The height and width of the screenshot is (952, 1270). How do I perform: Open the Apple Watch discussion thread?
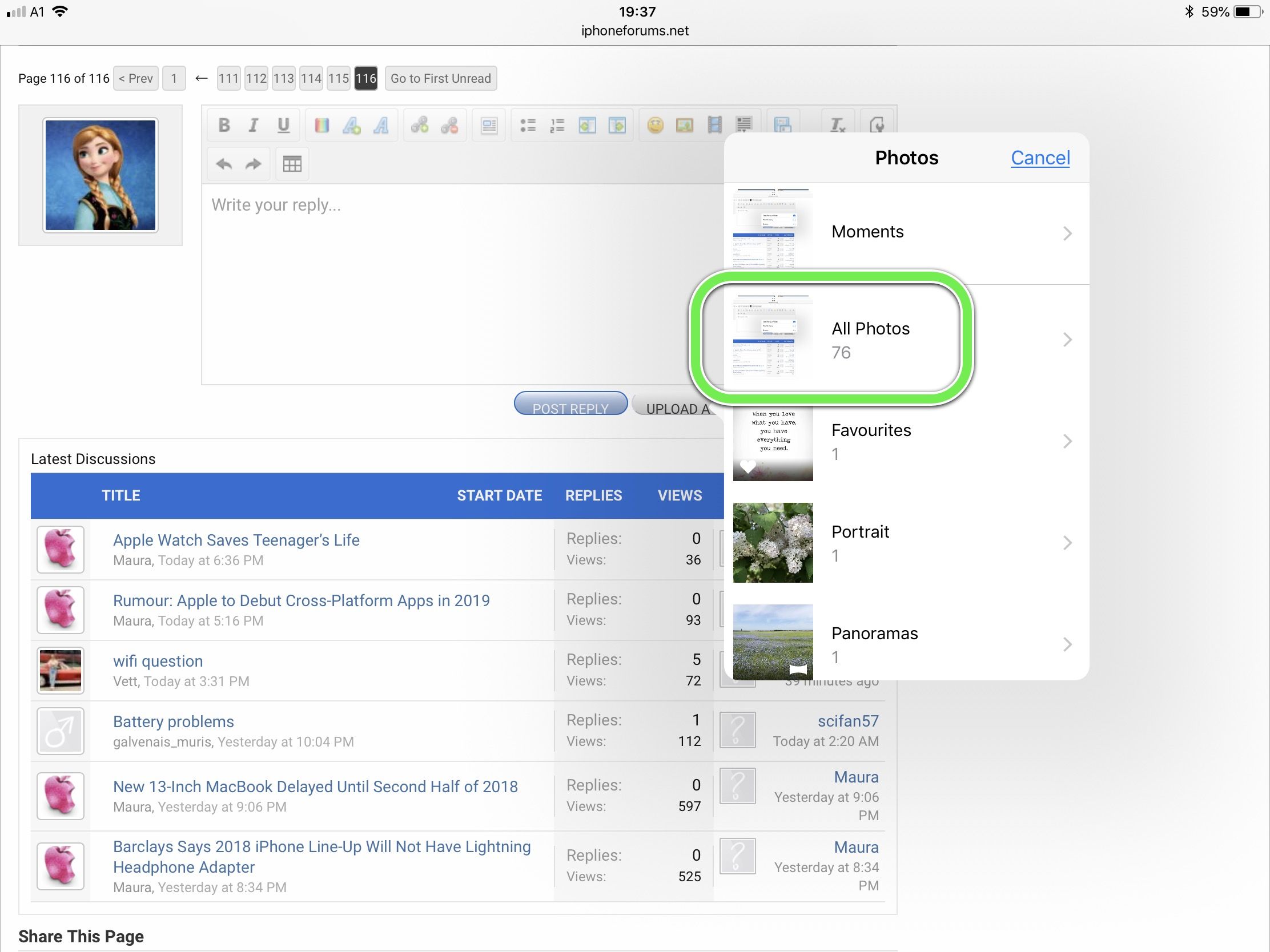[236, 540]
